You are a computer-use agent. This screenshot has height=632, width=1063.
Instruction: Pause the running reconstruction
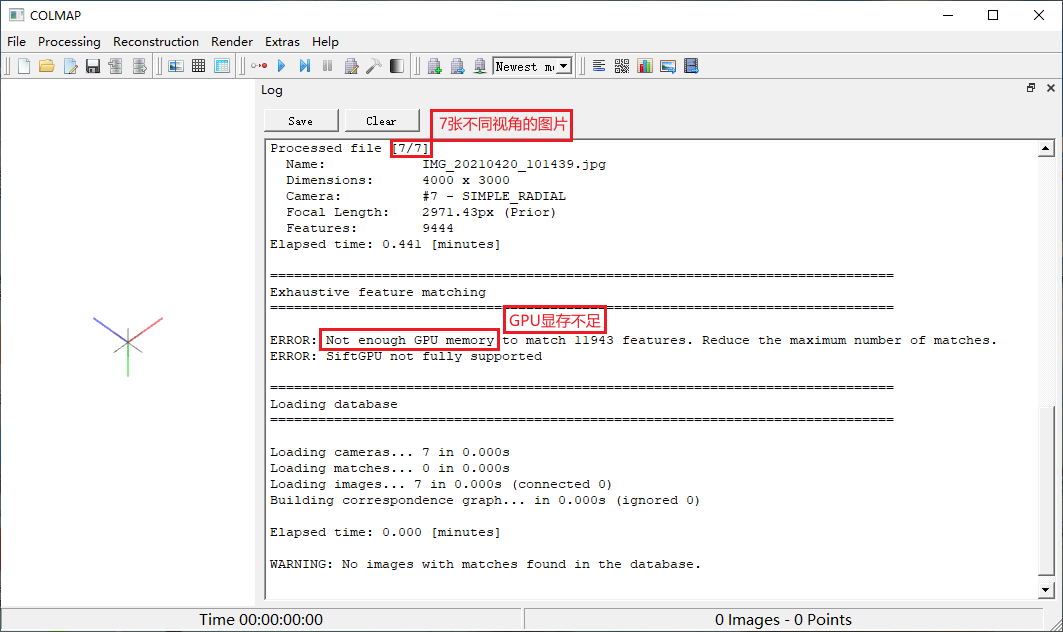pos(328,65)
